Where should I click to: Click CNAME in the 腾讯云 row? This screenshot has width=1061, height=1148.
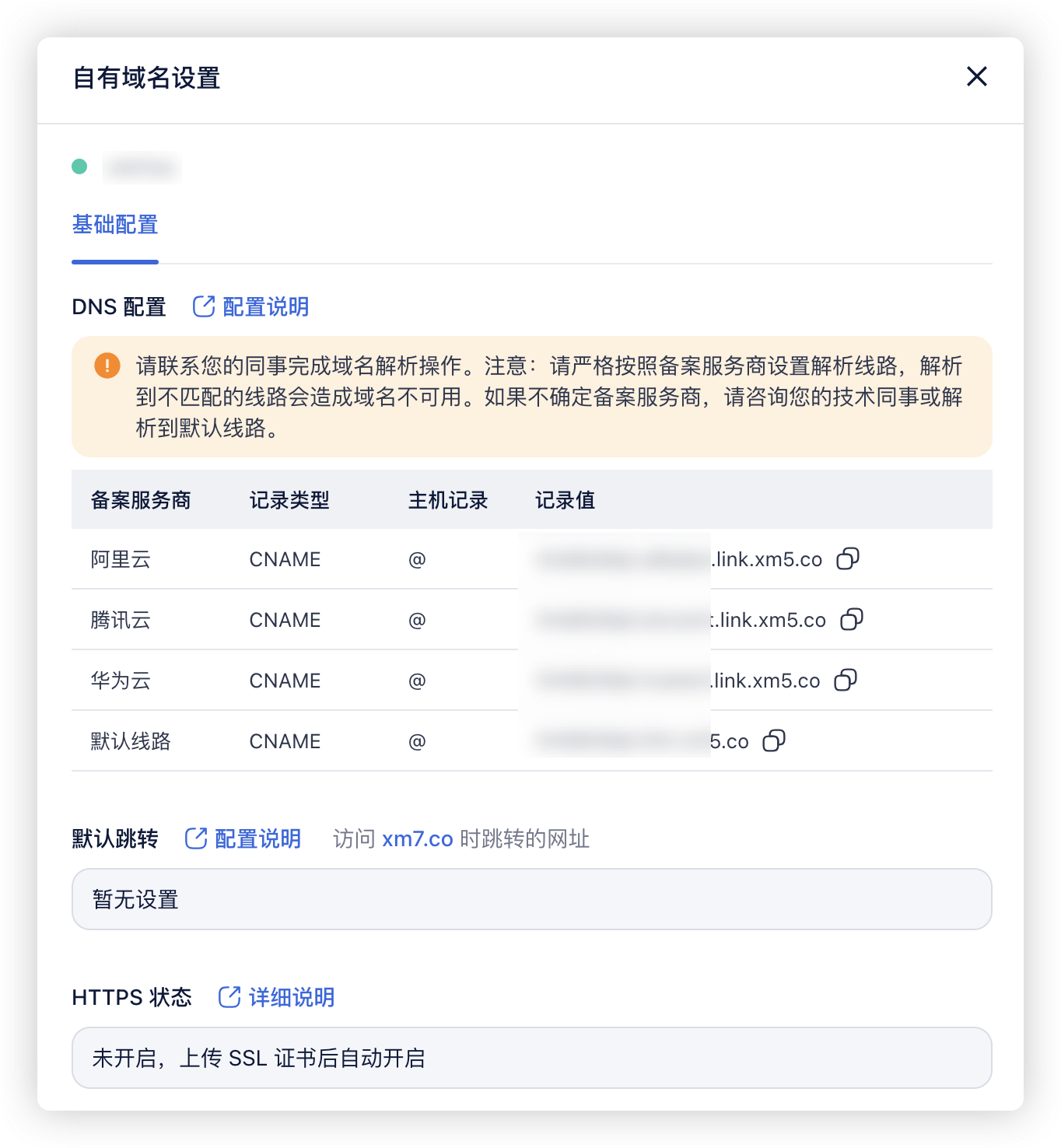click(x=285, y=620)
